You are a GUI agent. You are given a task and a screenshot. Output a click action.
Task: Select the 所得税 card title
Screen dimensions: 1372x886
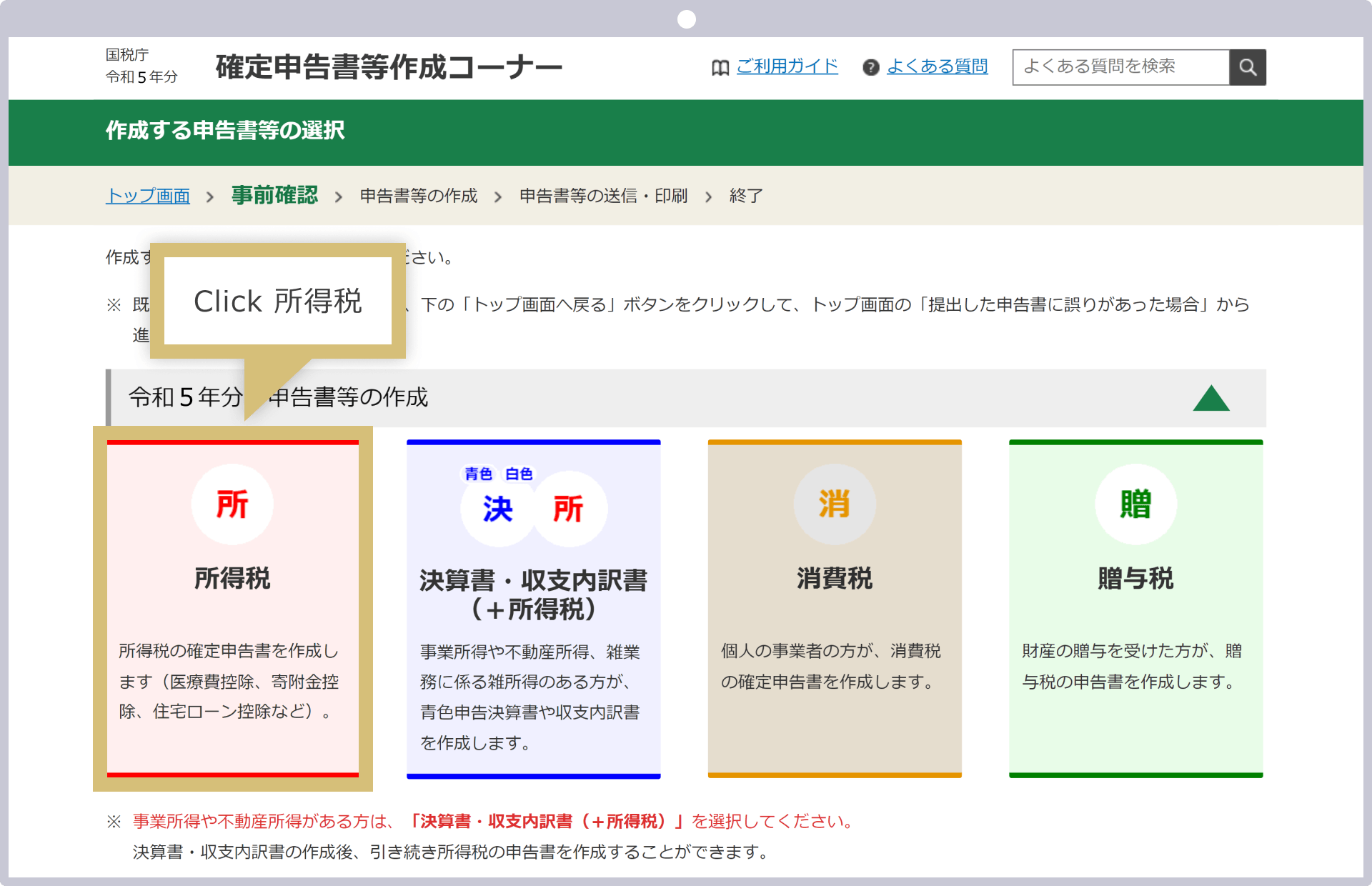[x=232, y=578]
